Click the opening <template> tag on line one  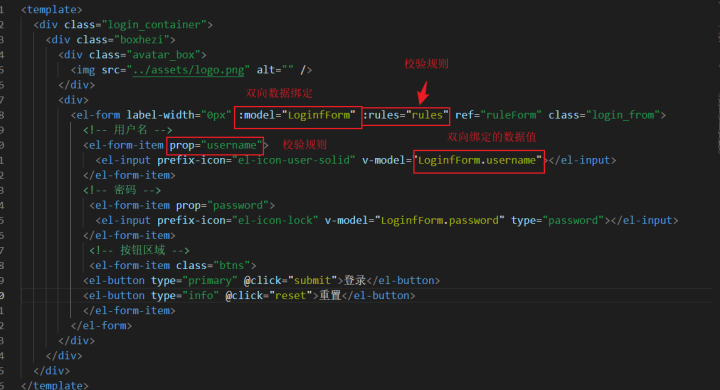pyautogui.click(x=52, y=10)
